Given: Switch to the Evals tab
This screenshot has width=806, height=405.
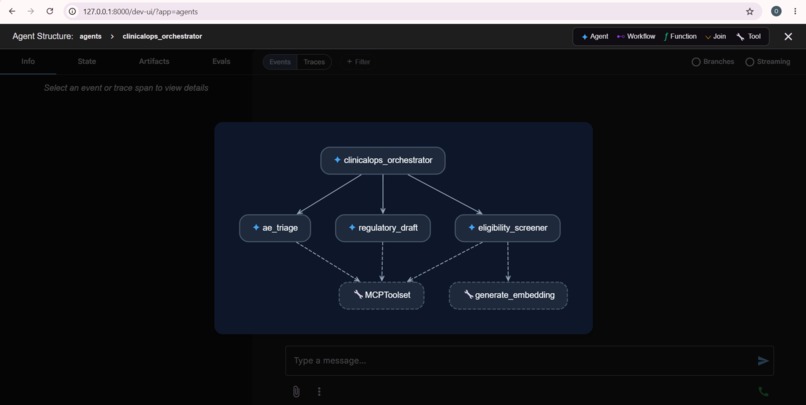Looking at the screenshot, I should point(221,61).
